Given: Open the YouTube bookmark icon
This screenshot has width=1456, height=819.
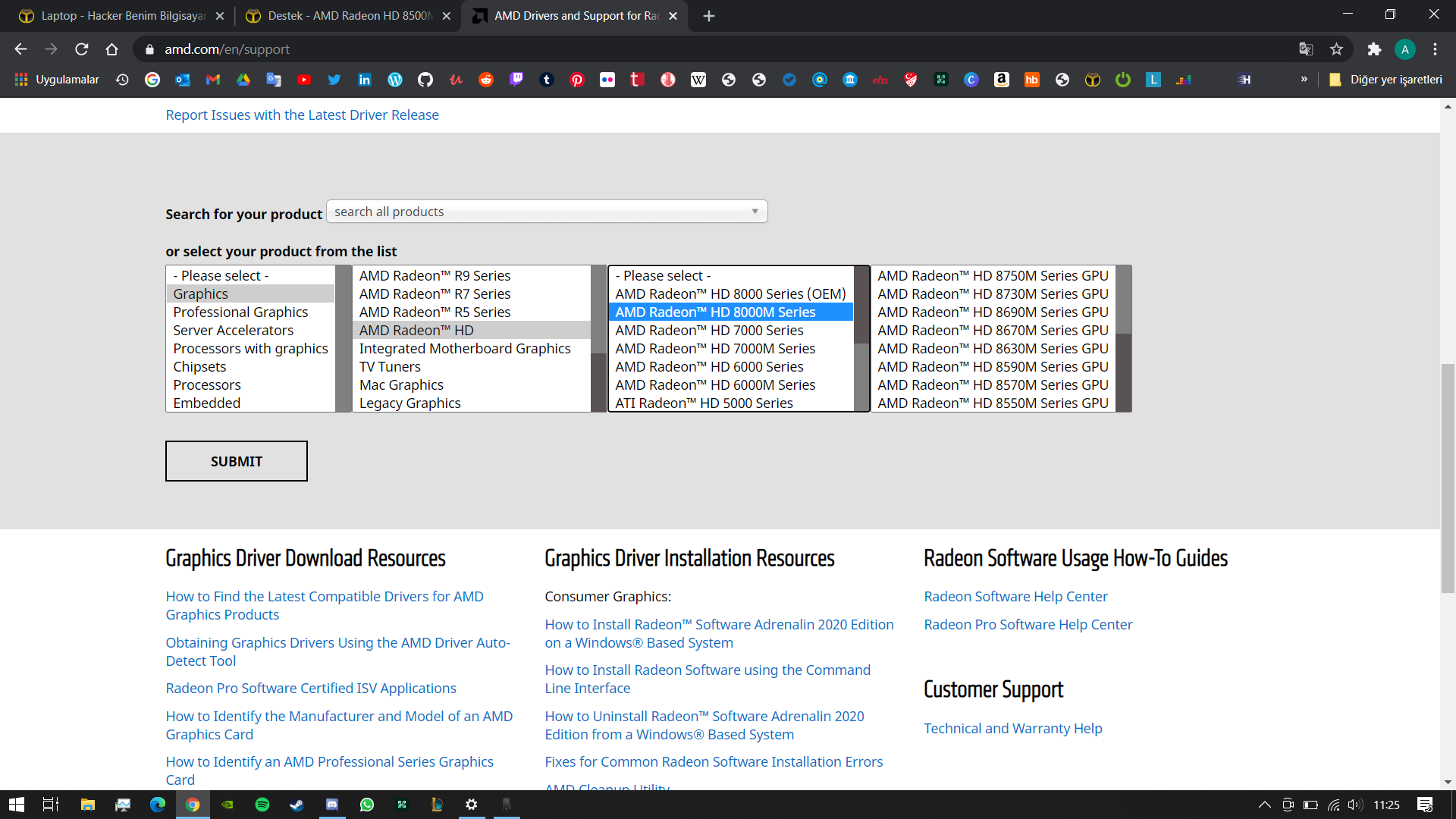Looking at the screenshot, I should tap(304, 80).
